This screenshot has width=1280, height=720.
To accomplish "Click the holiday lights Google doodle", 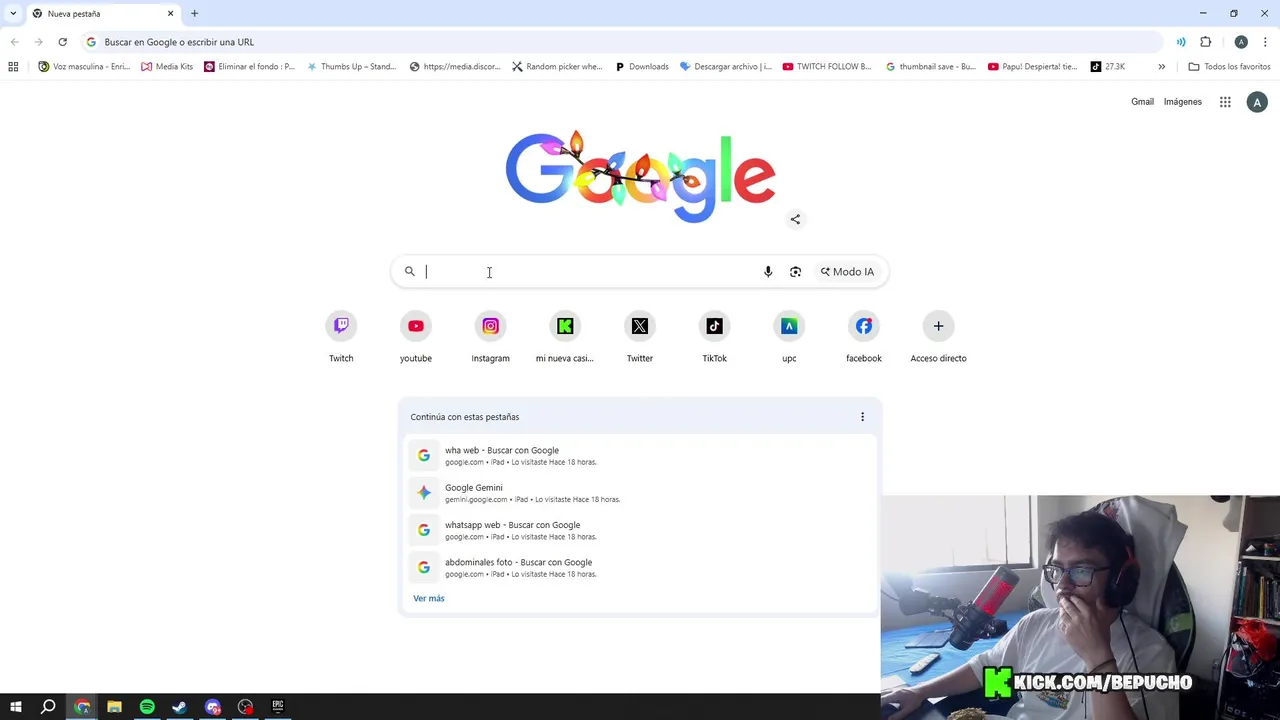I will point(640,176).
